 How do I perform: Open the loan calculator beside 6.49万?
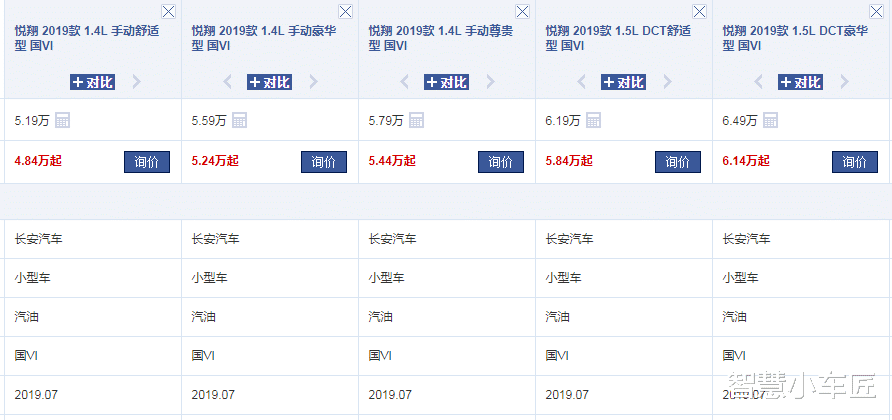(770, 120)
